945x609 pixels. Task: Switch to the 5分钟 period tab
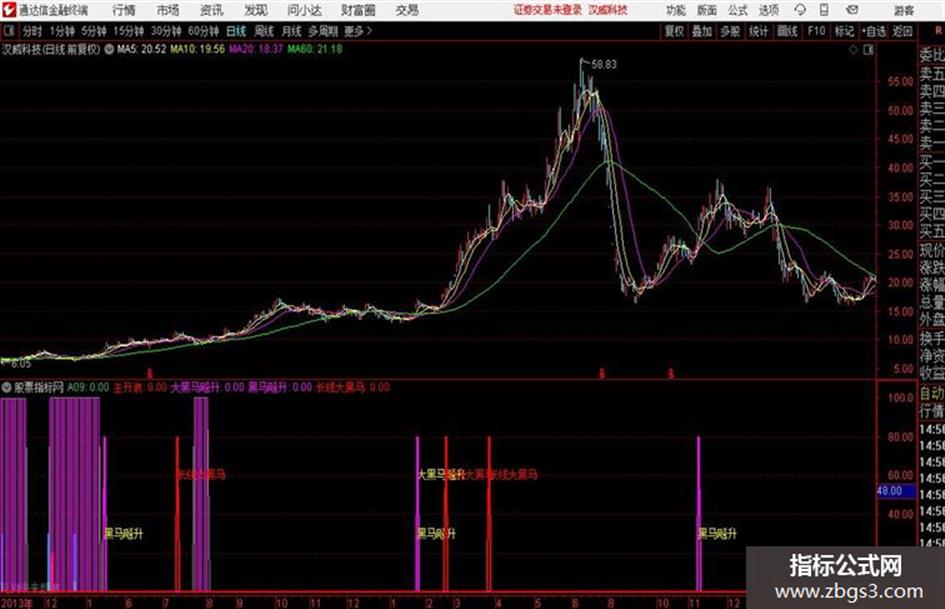click(93, 31)
